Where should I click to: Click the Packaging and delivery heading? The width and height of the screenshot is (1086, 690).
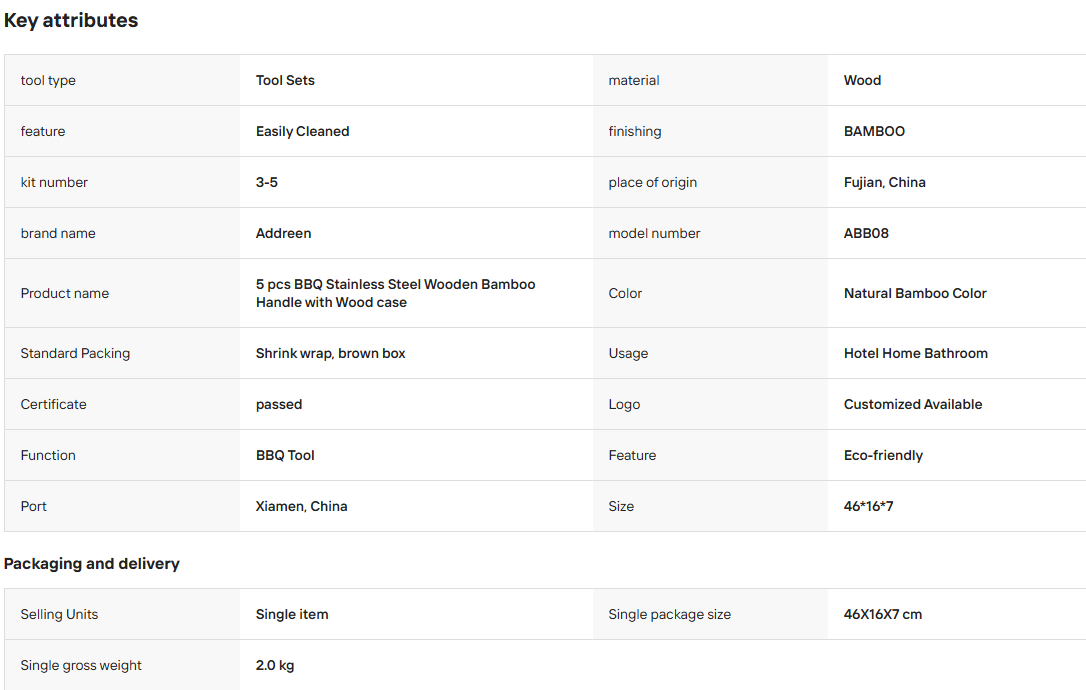pos(91,564)
